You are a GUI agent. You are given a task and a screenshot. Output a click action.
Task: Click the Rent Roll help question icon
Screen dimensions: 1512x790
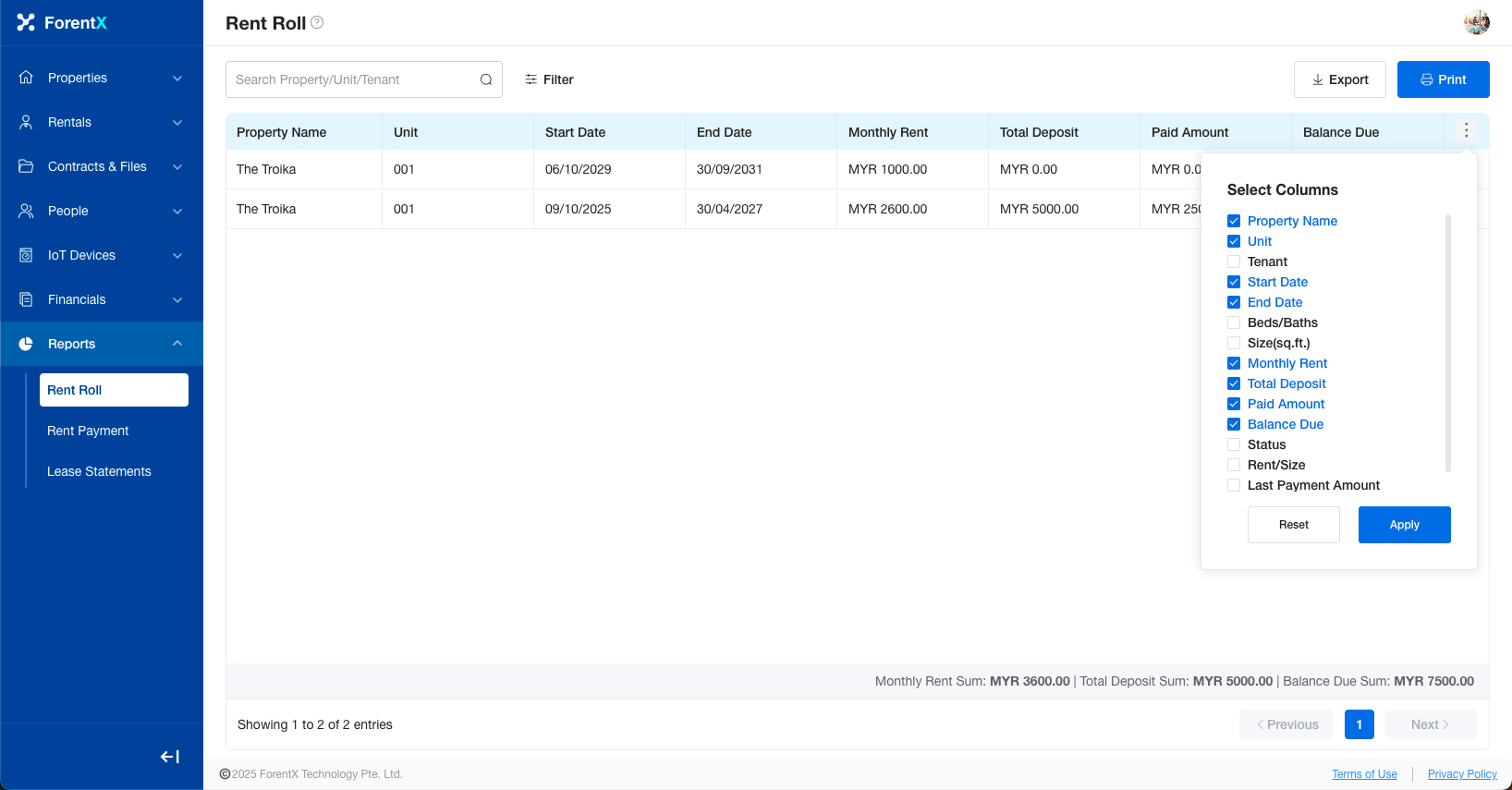[x=317, y=22]
